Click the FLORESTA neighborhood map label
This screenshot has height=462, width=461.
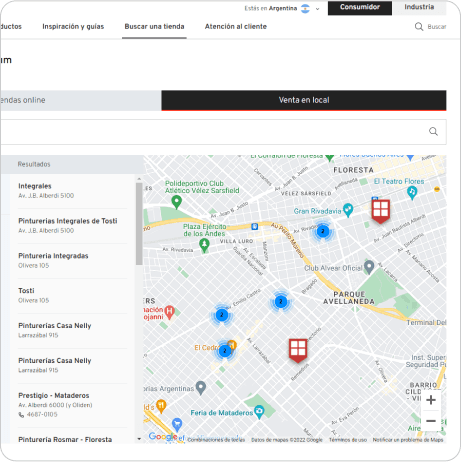click(x=353, y=170)
